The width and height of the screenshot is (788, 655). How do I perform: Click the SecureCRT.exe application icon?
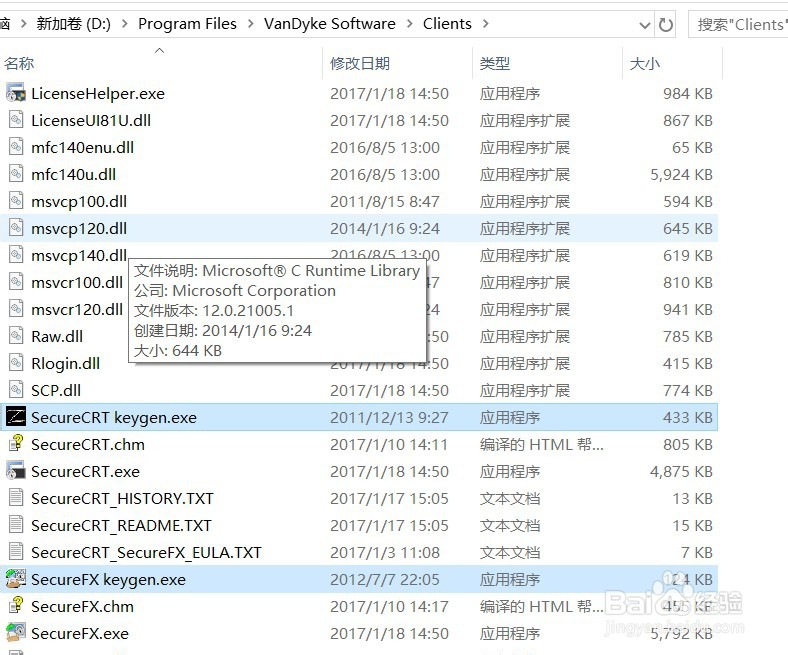click(x=16, y=471)
